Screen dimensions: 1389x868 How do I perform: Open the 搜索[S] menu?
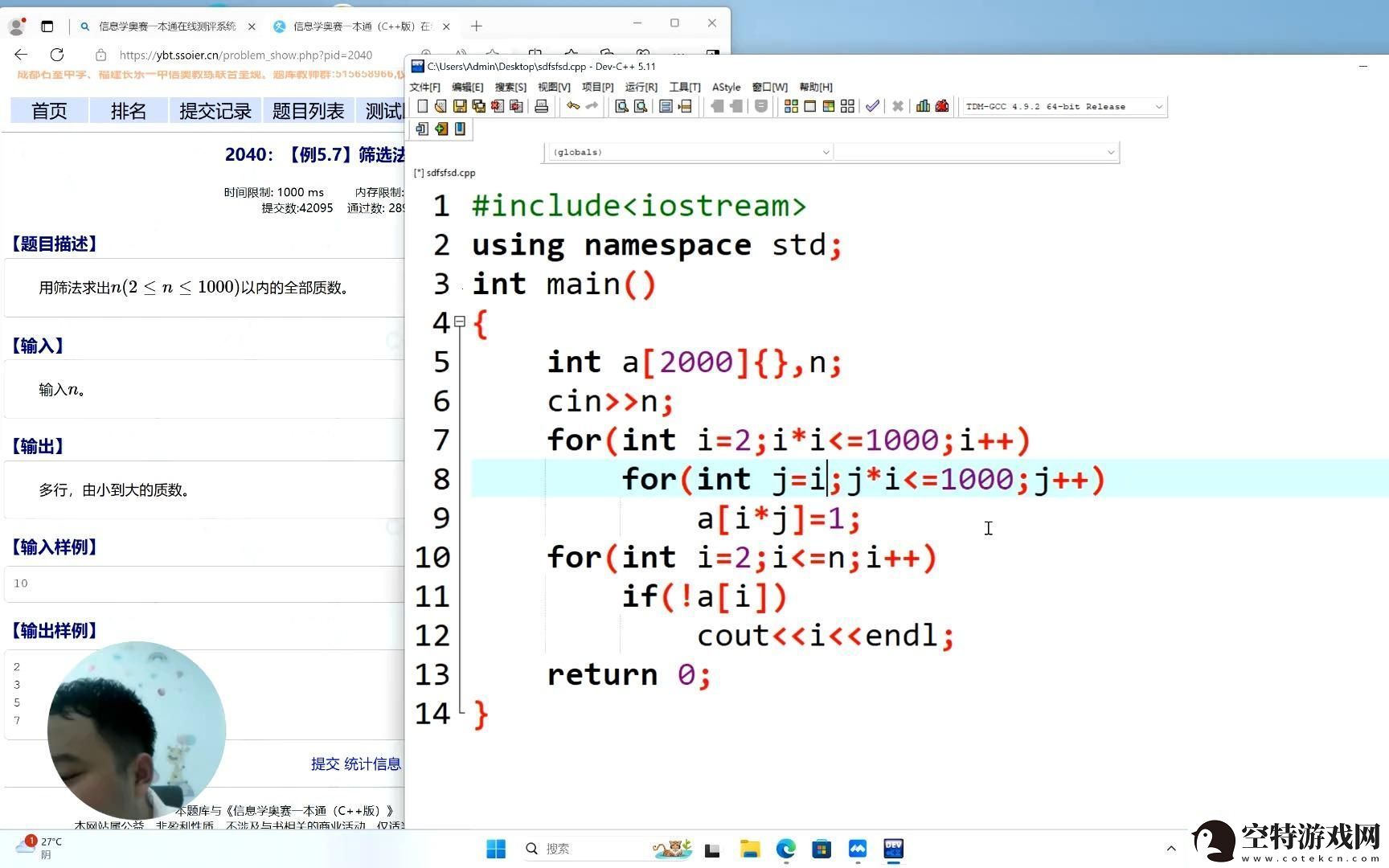pyautogui.click(x=510, y=87)
